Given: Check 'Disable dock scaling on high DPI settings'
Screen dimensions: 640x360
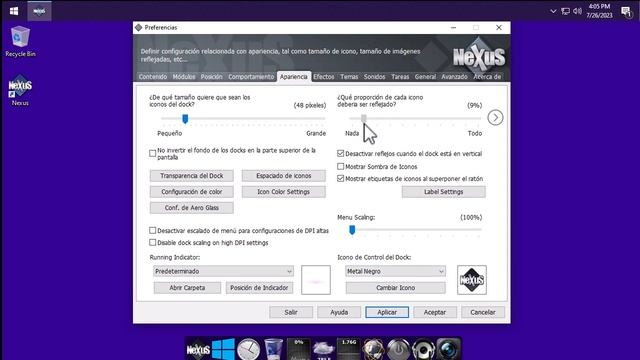Looking at the screenshot, I should tap(153, 242).
